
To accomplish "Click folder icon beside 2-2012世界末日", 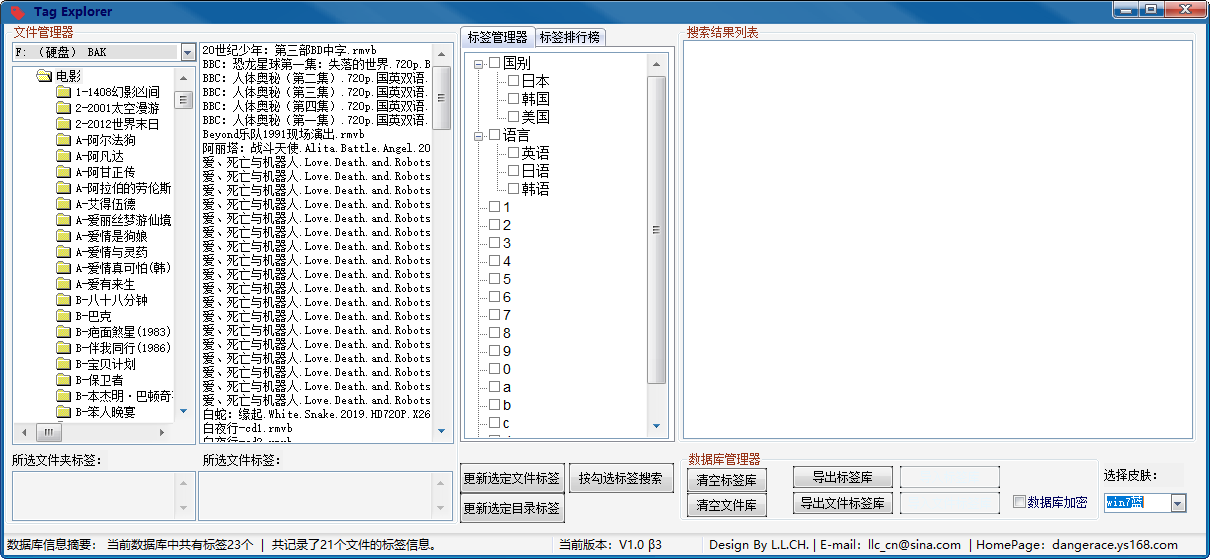I will [x=63, y=124].
